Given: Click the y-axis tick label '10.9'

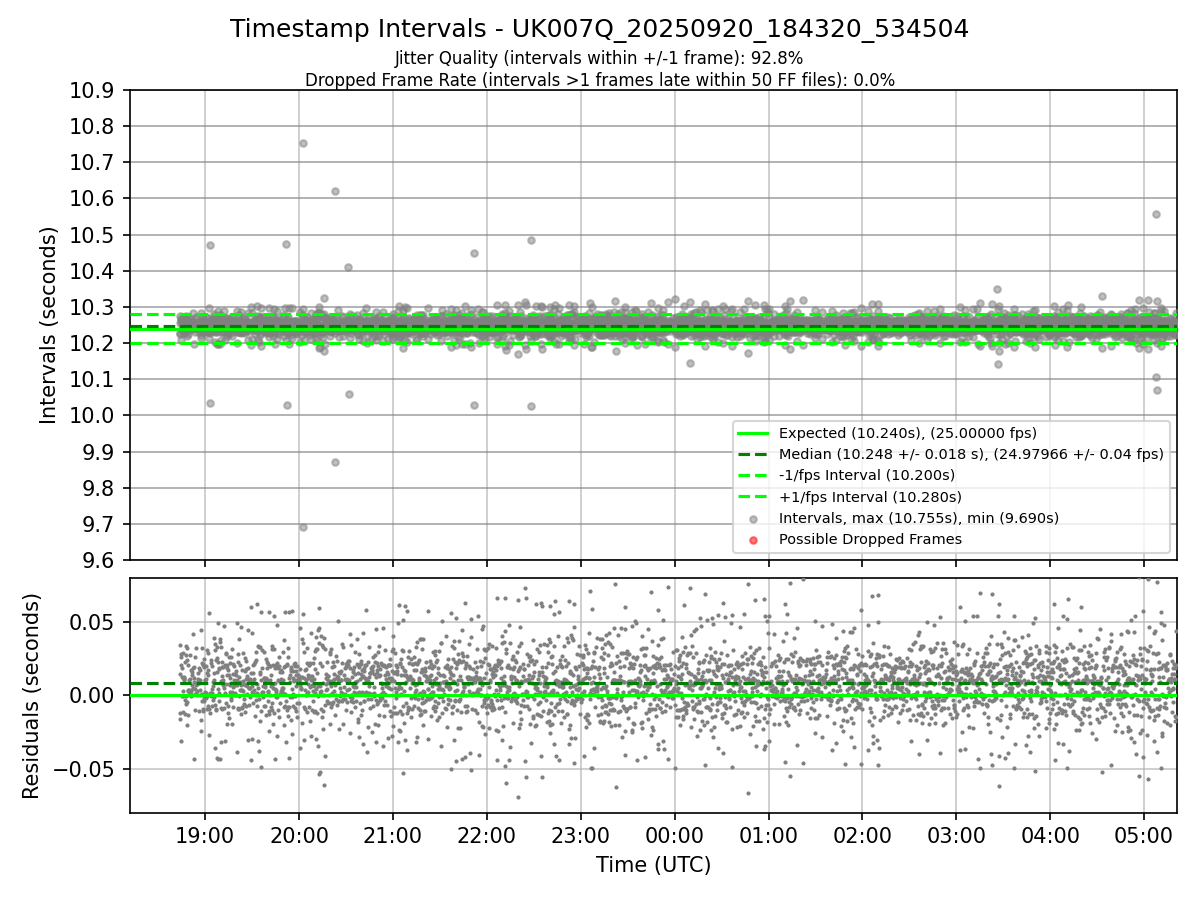Looking at the screenshot, I should [91, 90].
